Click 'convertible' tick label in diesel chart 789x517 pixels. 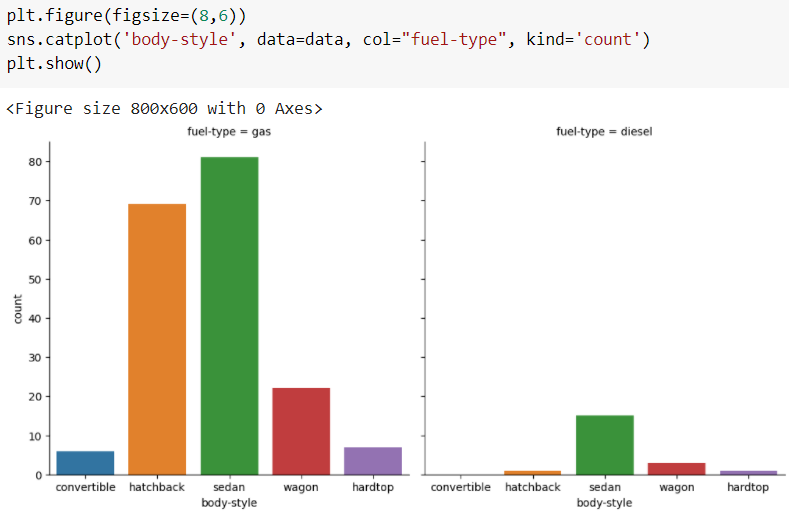[x=460, y=487]
